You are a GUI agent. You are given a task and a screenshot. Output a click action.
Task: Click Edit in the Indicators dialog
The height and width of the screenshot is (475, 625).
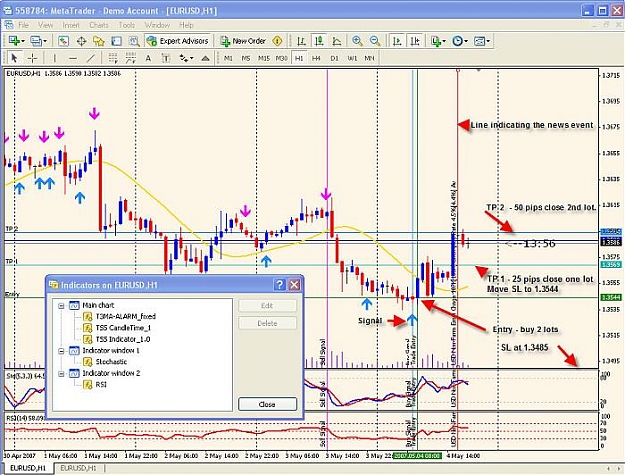(x=267, y=306)
